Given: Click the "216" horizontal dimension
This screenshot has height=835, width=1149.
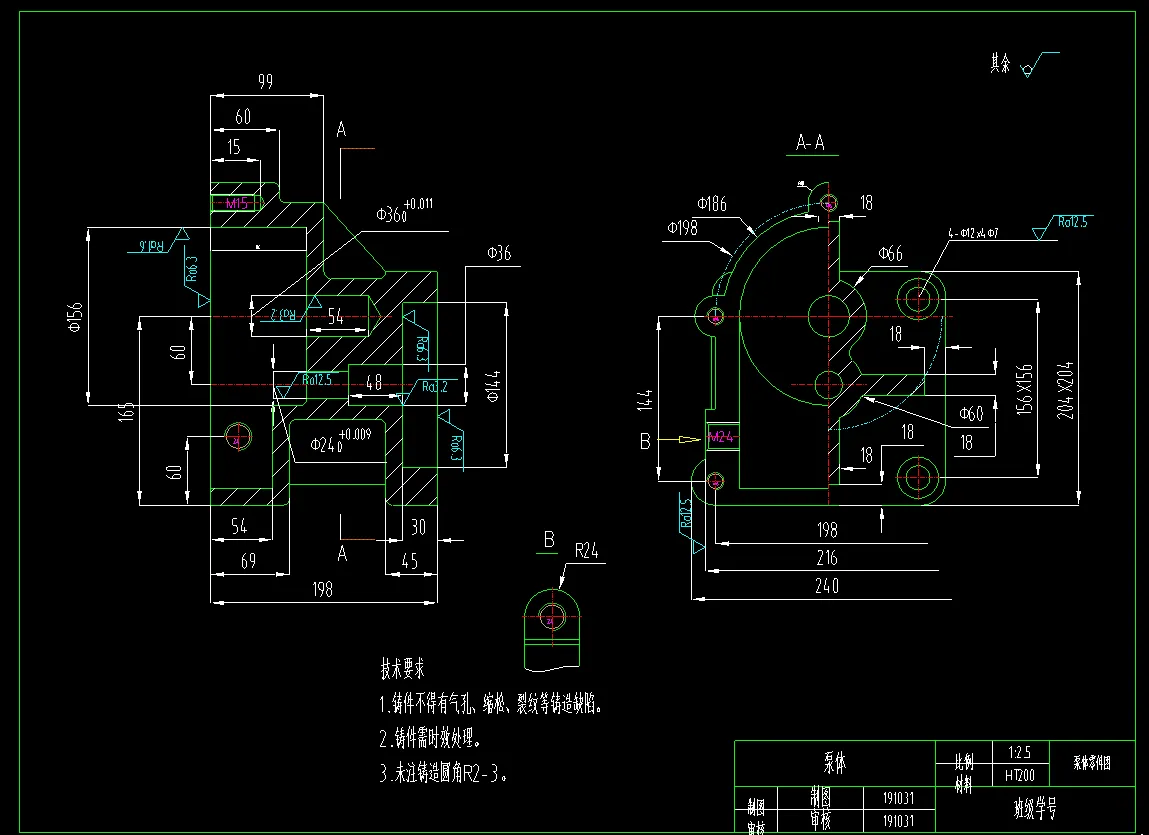Looking at the screenshot, I should (x=827, y=558).
